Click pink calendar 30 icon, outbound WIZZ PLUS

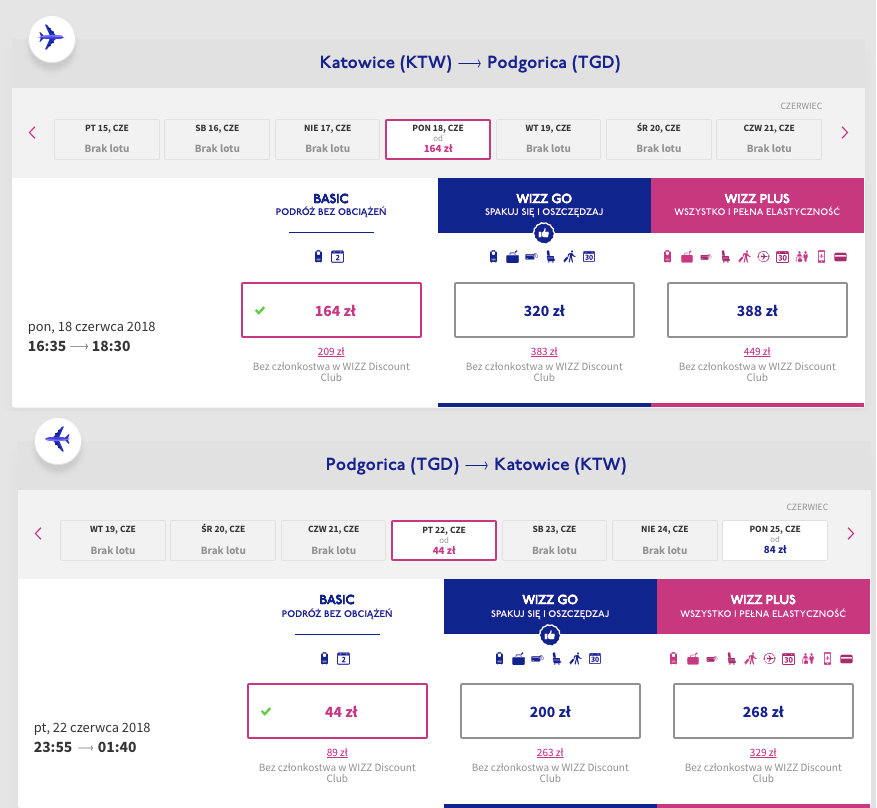782,257
